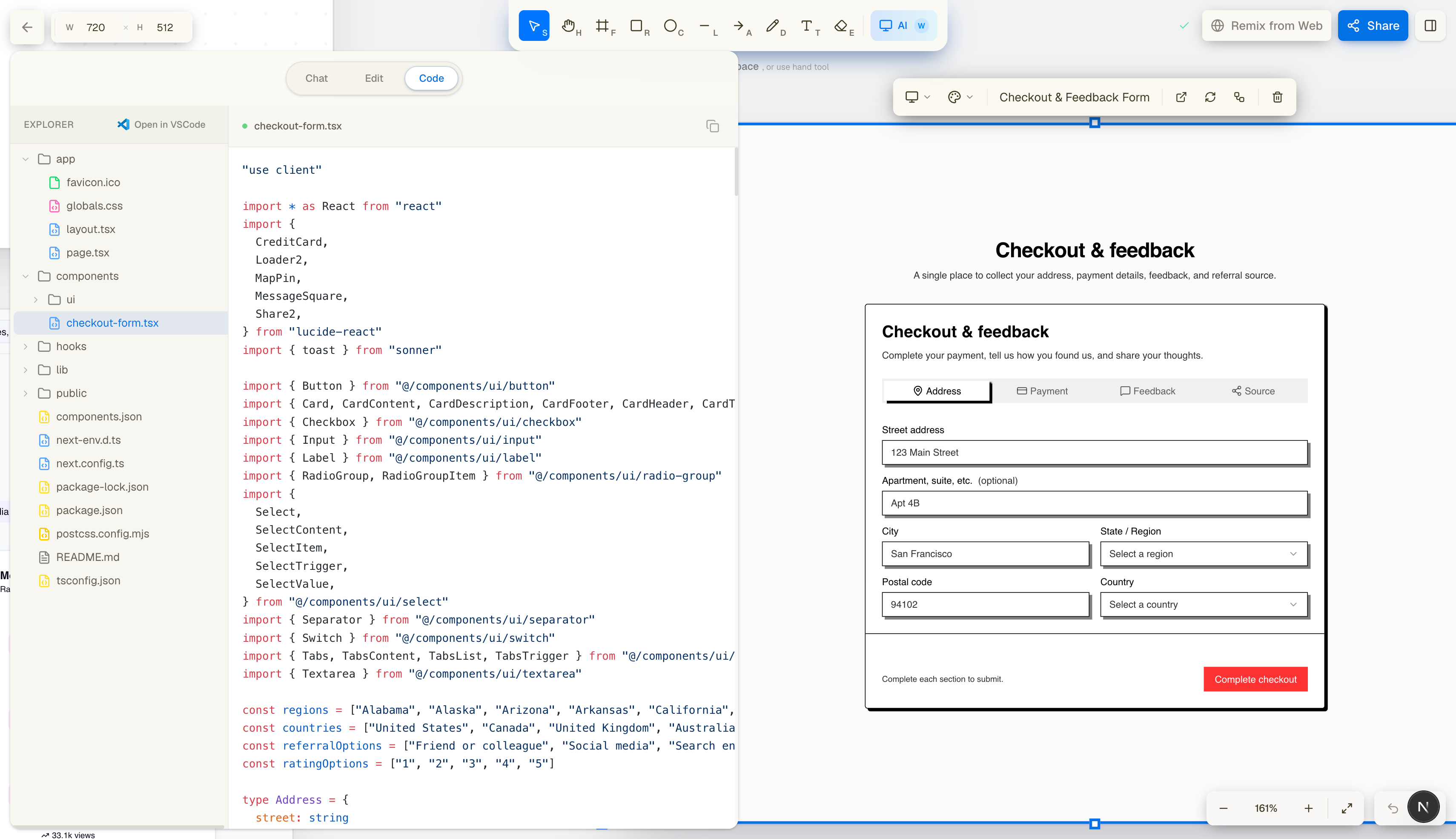Zoom in with the plus button
This screenshot has height=839, width=1456.
(1309, 808)
